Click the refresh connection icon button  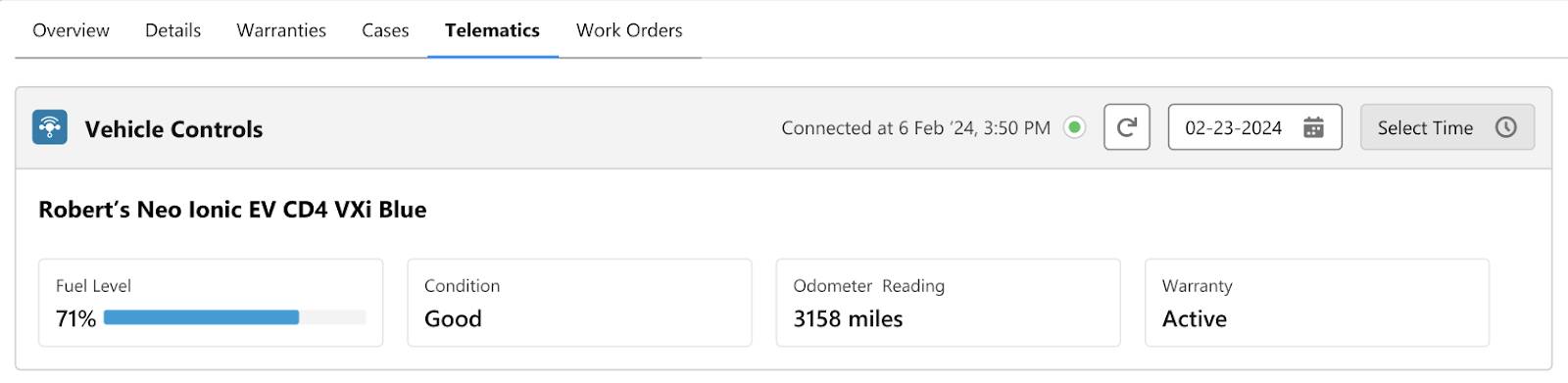pos(1127,127)
